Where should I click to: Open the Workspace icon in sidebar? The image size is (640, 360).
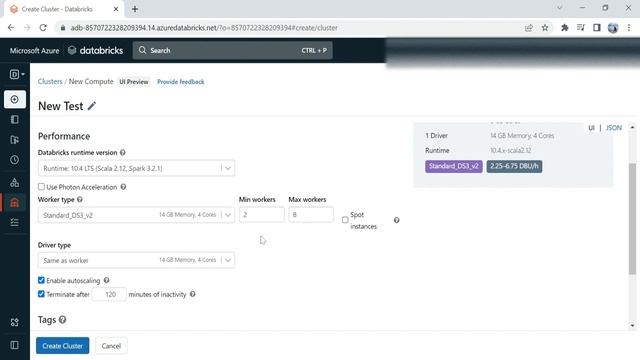pos(15,120)
